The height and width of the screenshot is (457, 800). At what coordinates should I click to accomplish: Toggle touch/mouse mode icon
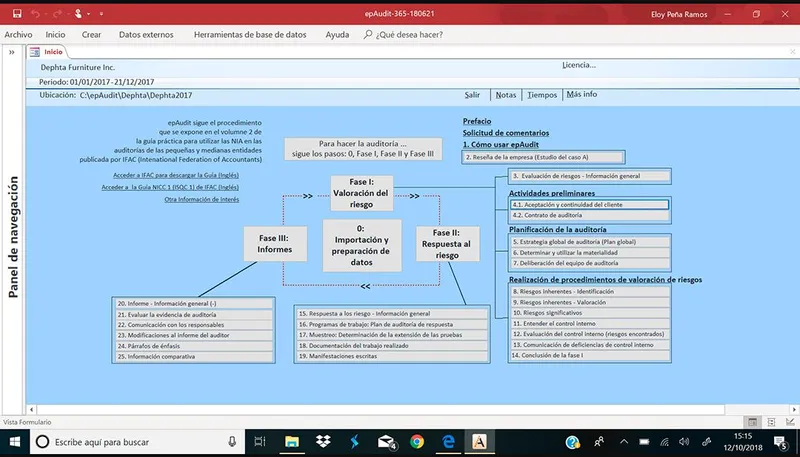pos(78,14)
